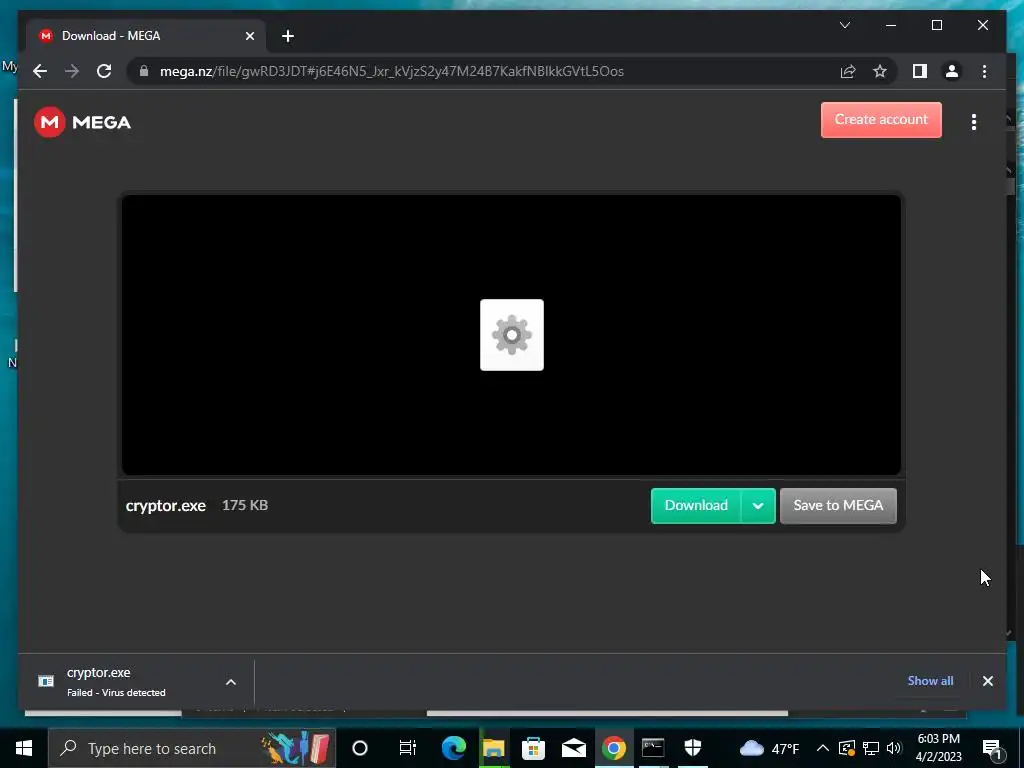1024x768 pixels.
Task: Click the MEGA logo
Action: point(82,122)
